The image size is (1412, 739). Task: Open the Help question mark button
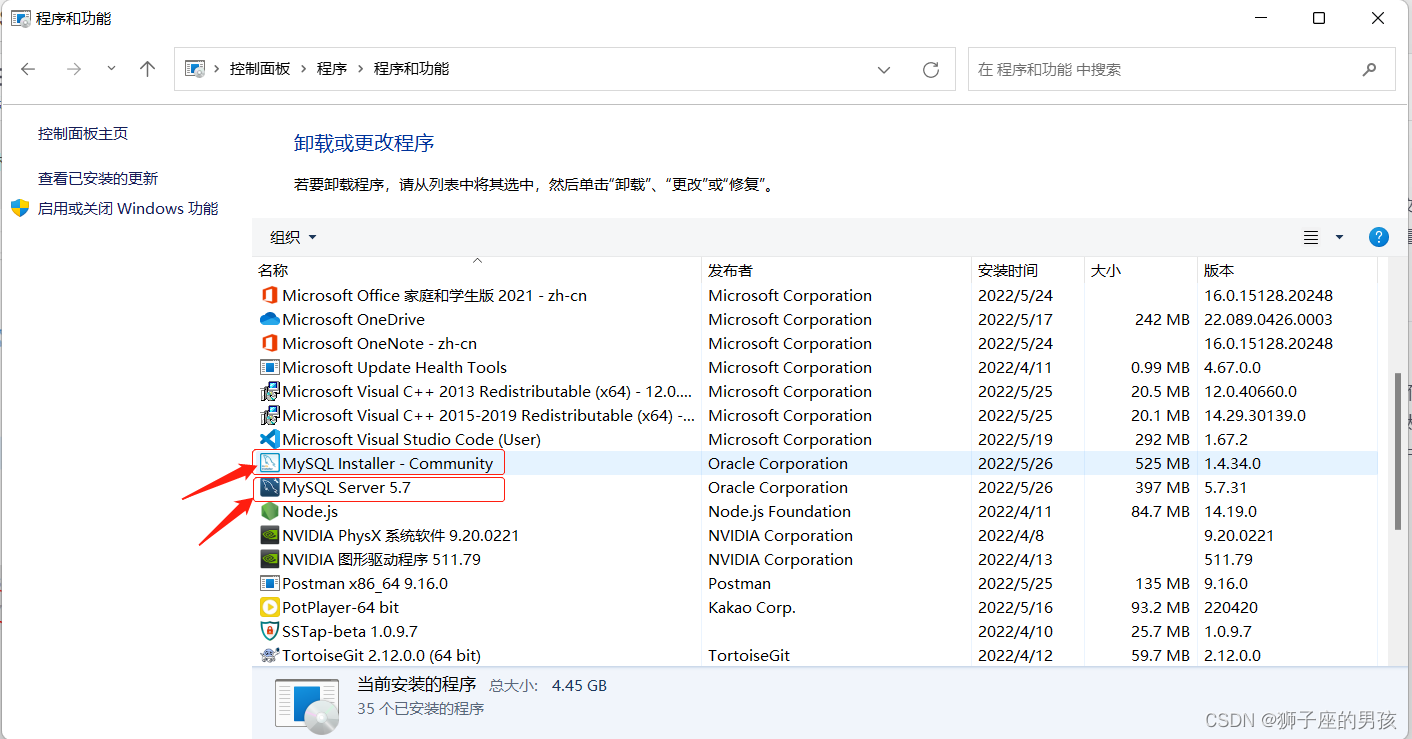(1378, 237)
